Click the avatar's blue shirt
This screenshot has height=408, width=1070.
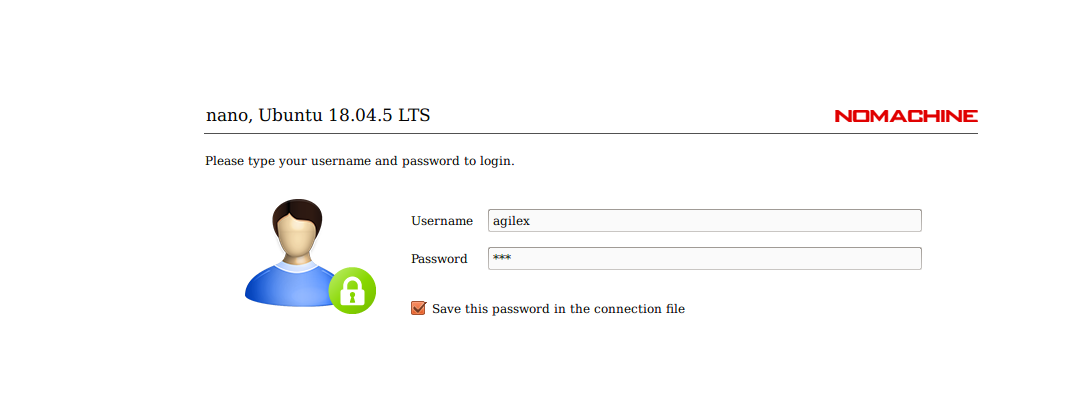[287, 285]
